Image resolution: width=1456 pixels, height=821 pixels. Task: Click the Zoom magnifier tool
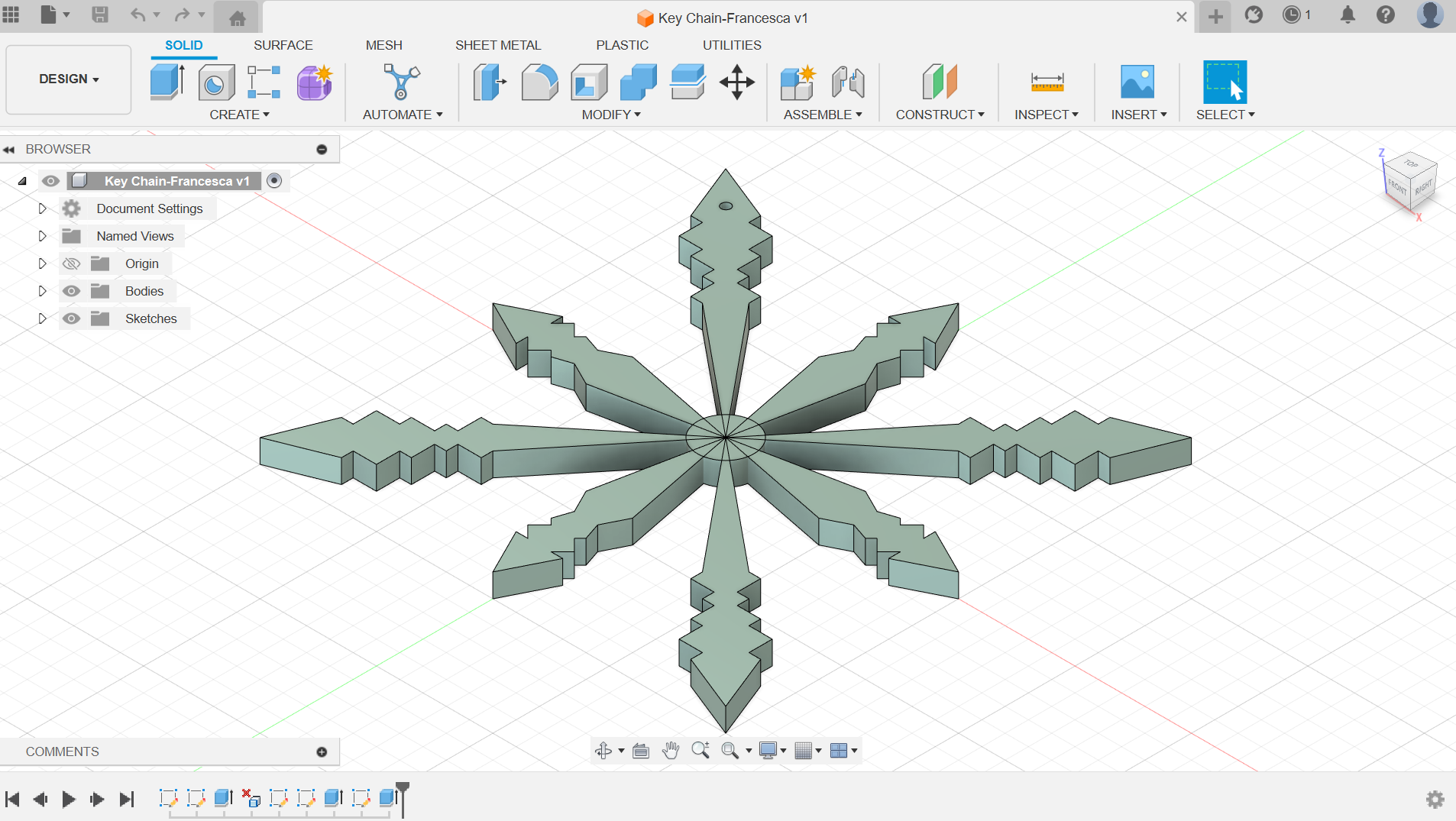[700, 751]
